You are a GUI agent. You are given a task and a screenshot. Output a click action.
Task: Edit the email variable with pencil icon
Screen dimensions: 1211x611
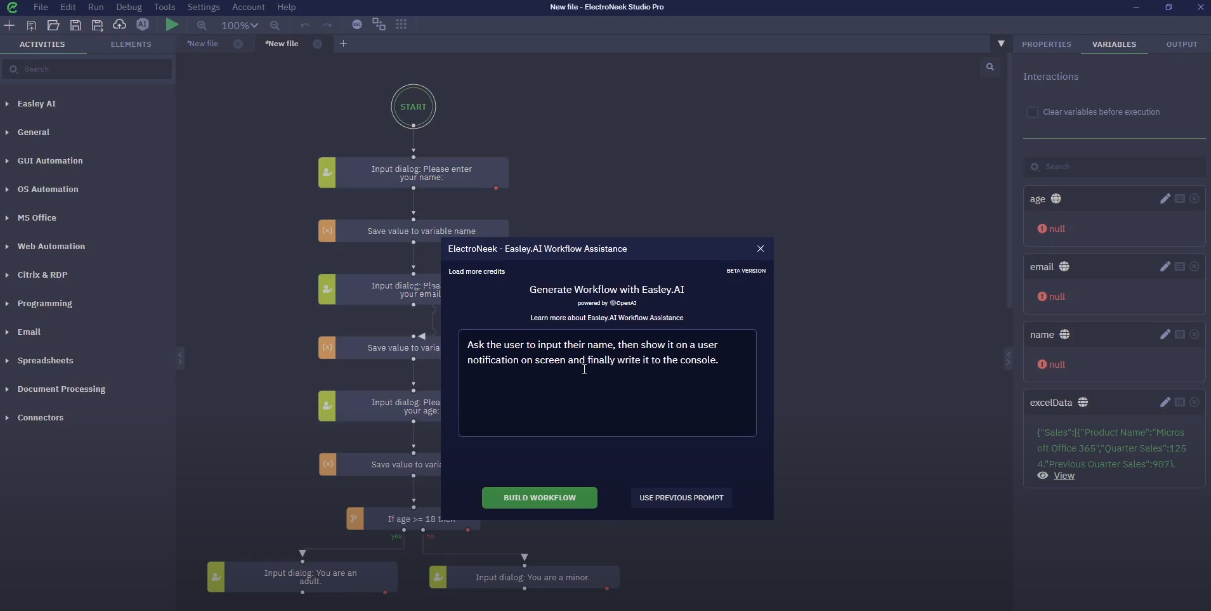click(1165, 267)
